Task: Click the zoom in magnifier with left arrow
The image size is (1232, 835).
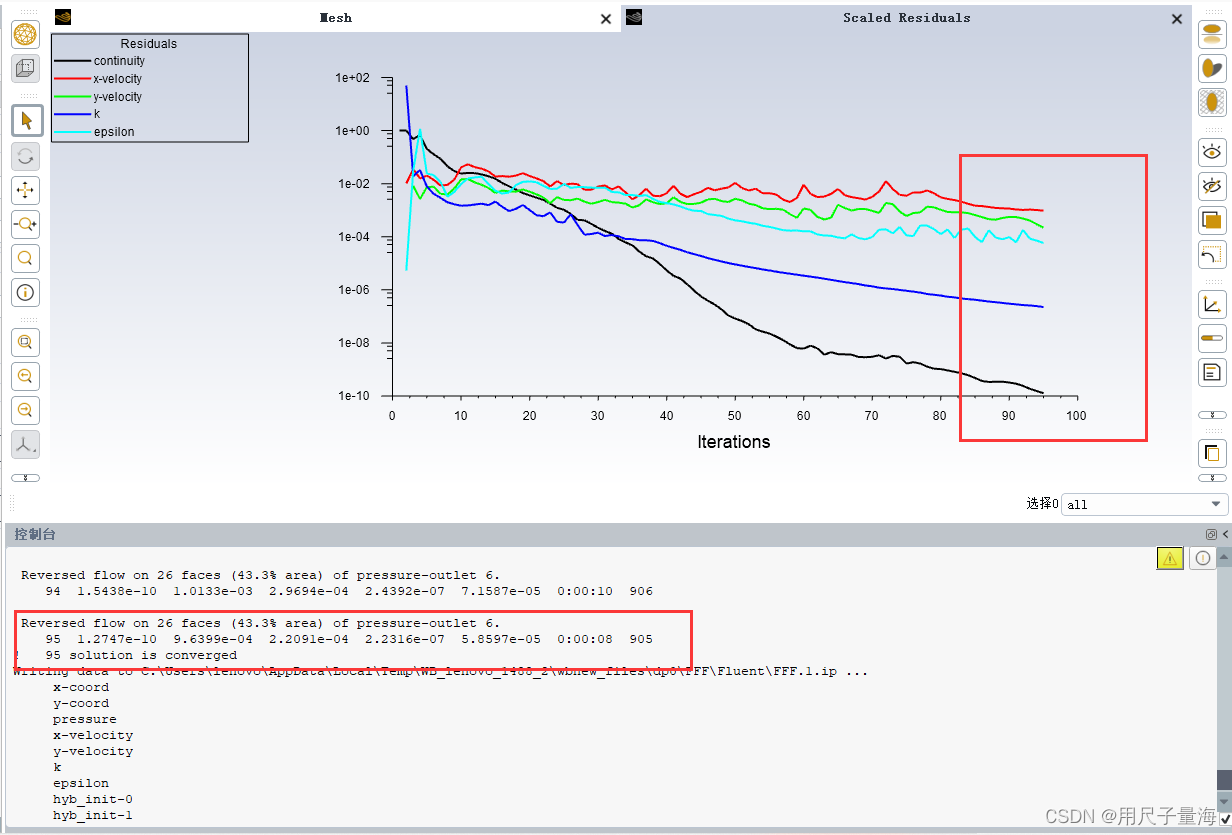Action: (26, 376)
